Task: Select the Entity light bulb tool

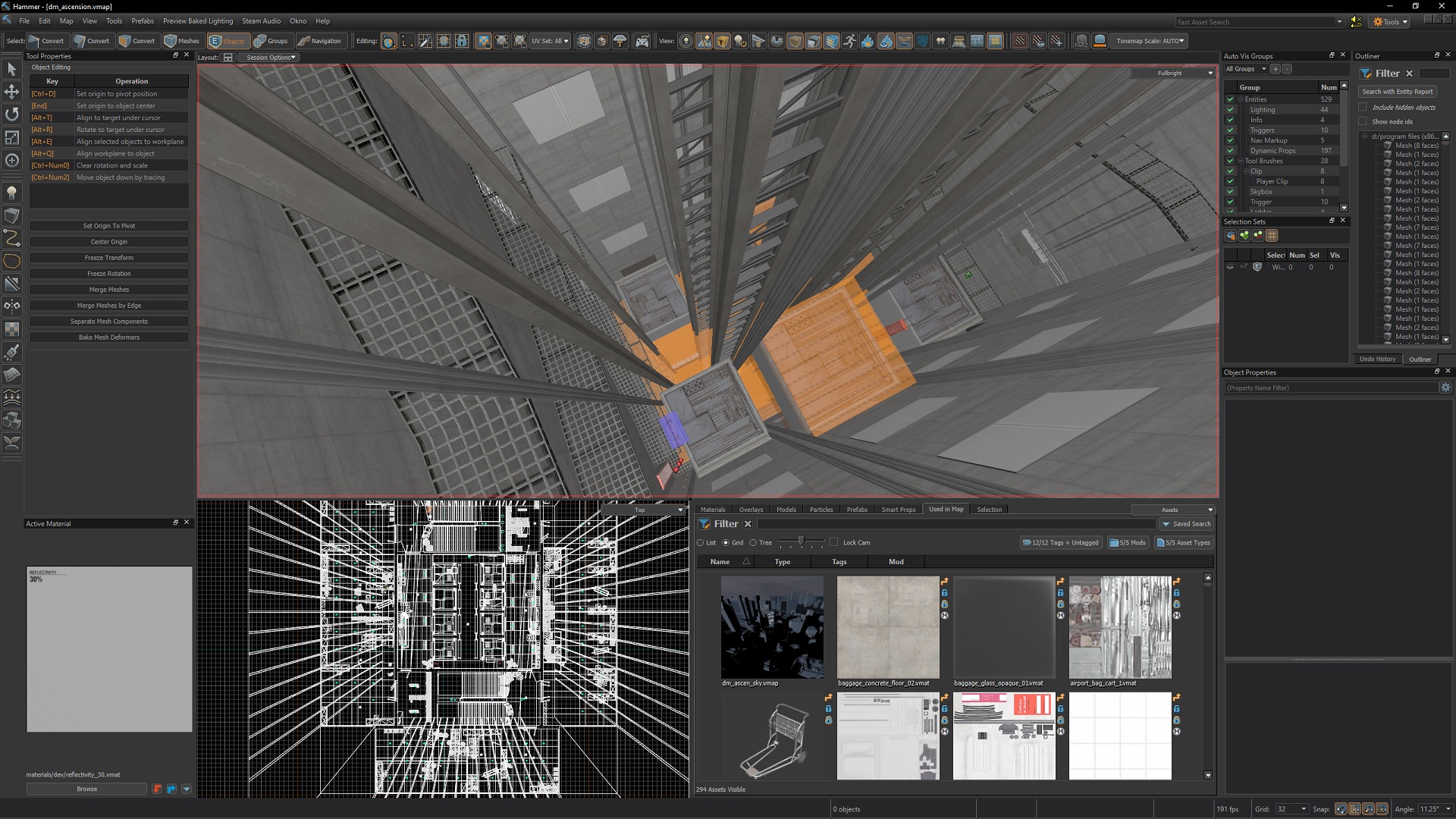Action: point(12,193)
